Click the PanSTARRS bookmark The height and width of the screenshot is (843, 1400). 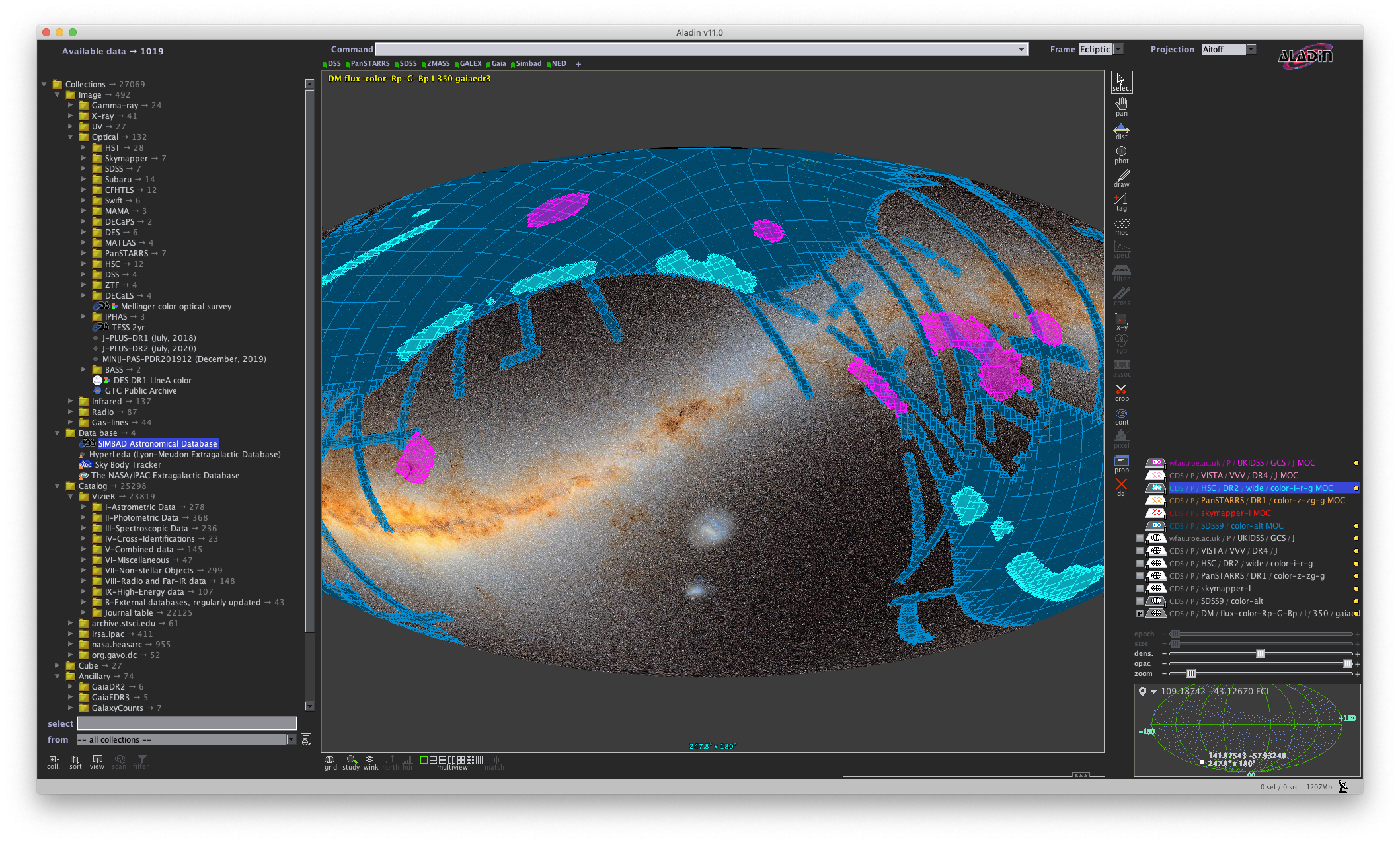(368, 64)
